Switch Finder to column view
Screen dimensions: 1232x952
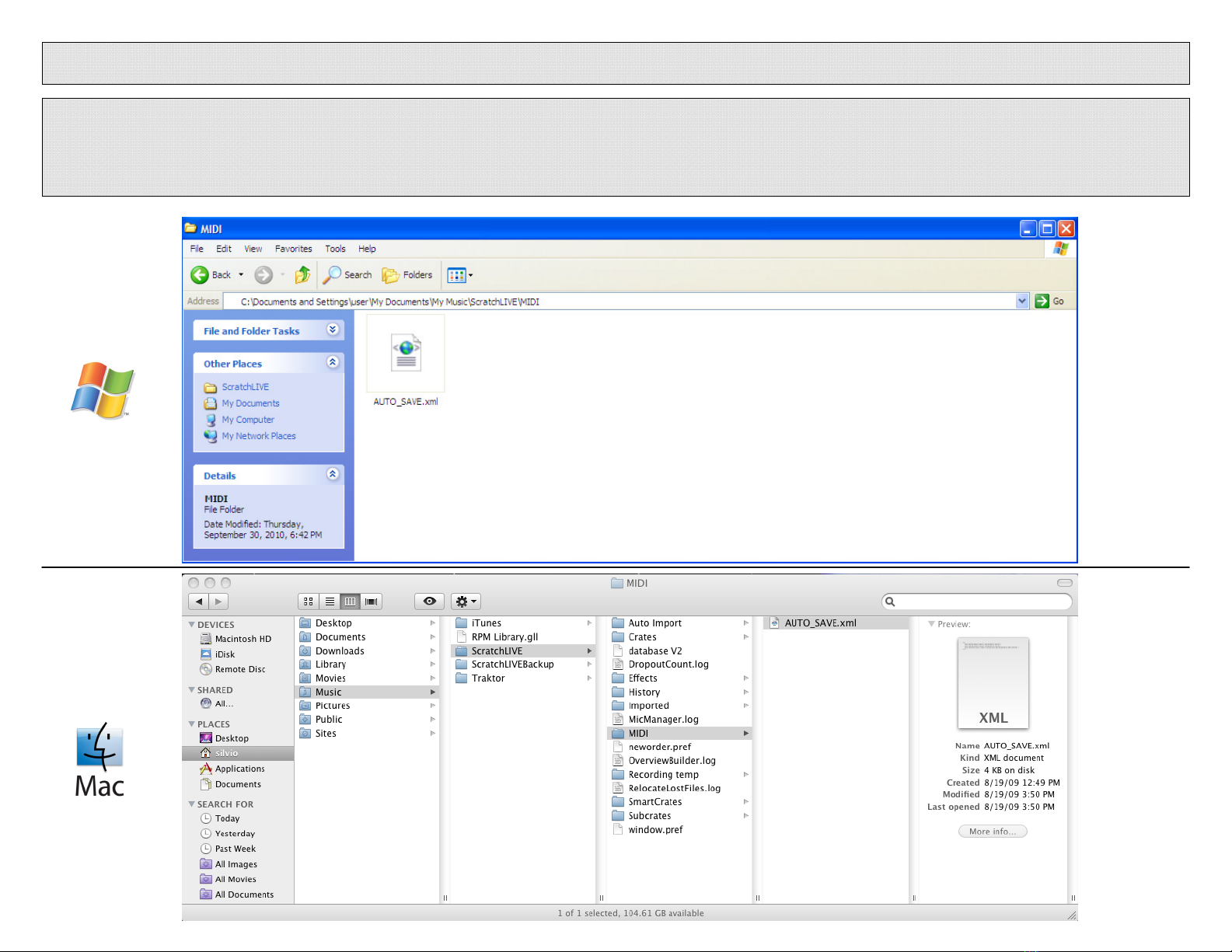coord(351,602)
